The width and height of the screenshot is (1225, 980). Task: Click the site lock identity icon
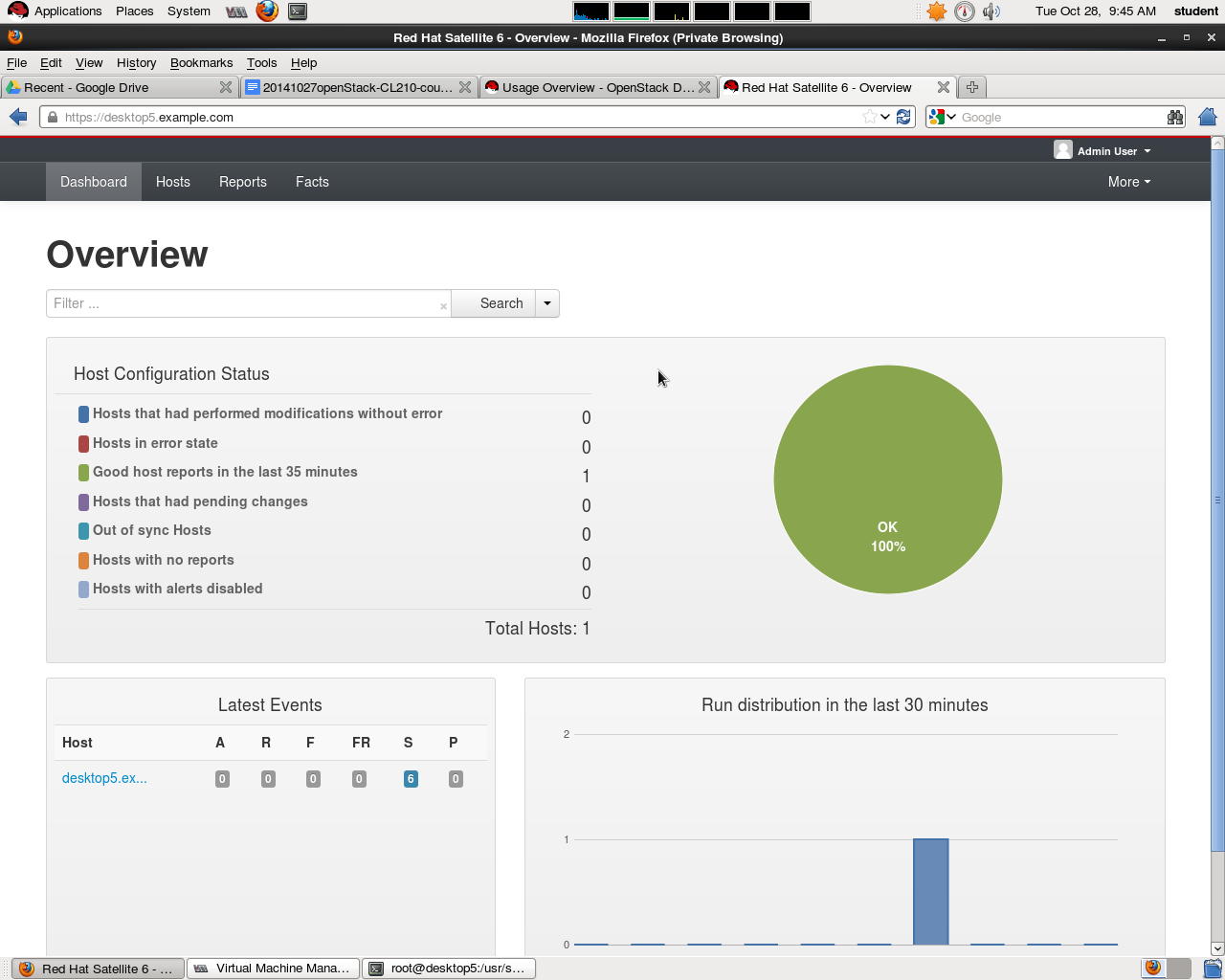(52, 117)
